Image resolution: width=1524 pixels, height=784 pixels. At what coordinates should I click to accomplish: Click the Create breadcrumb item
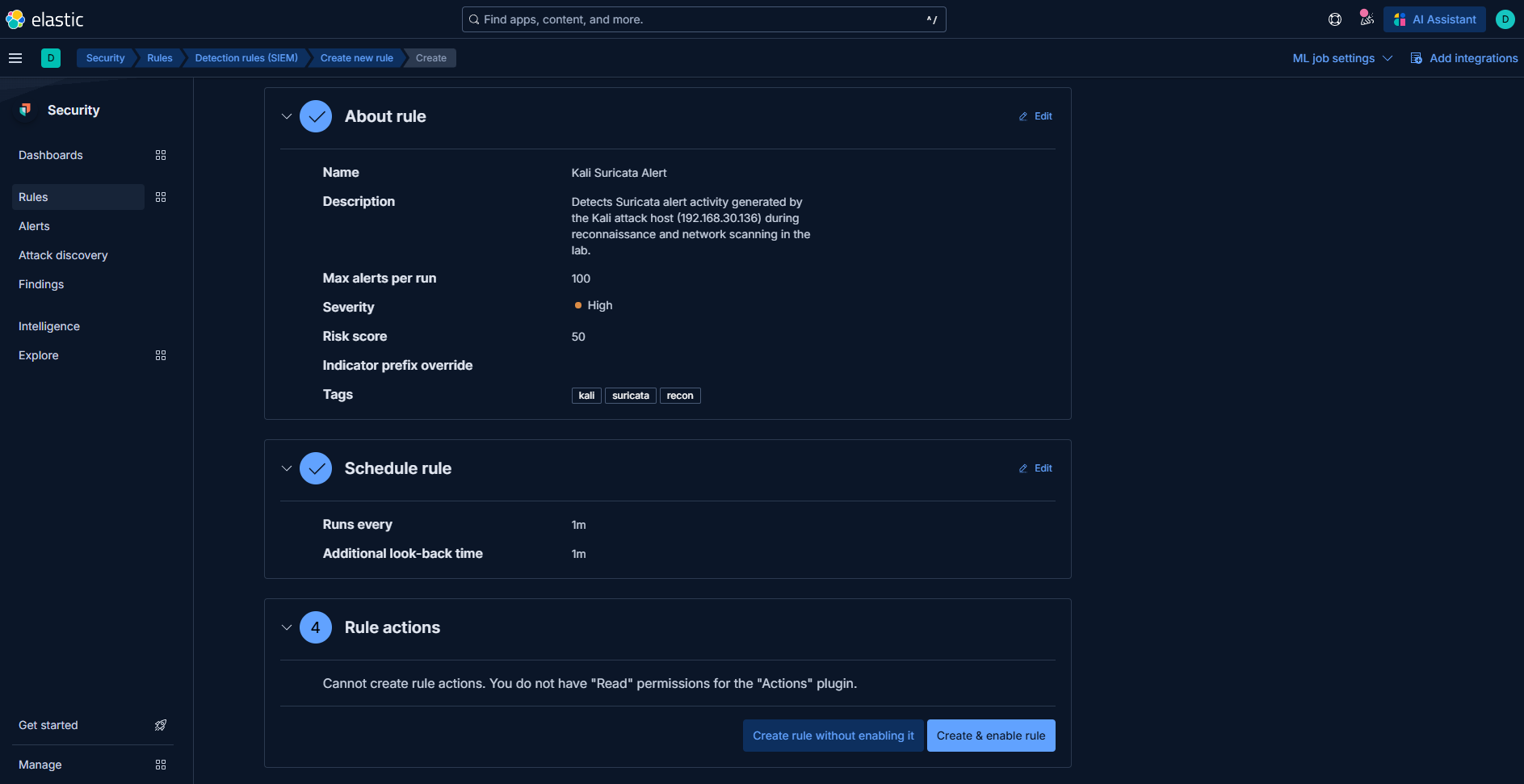pos(431,58)
